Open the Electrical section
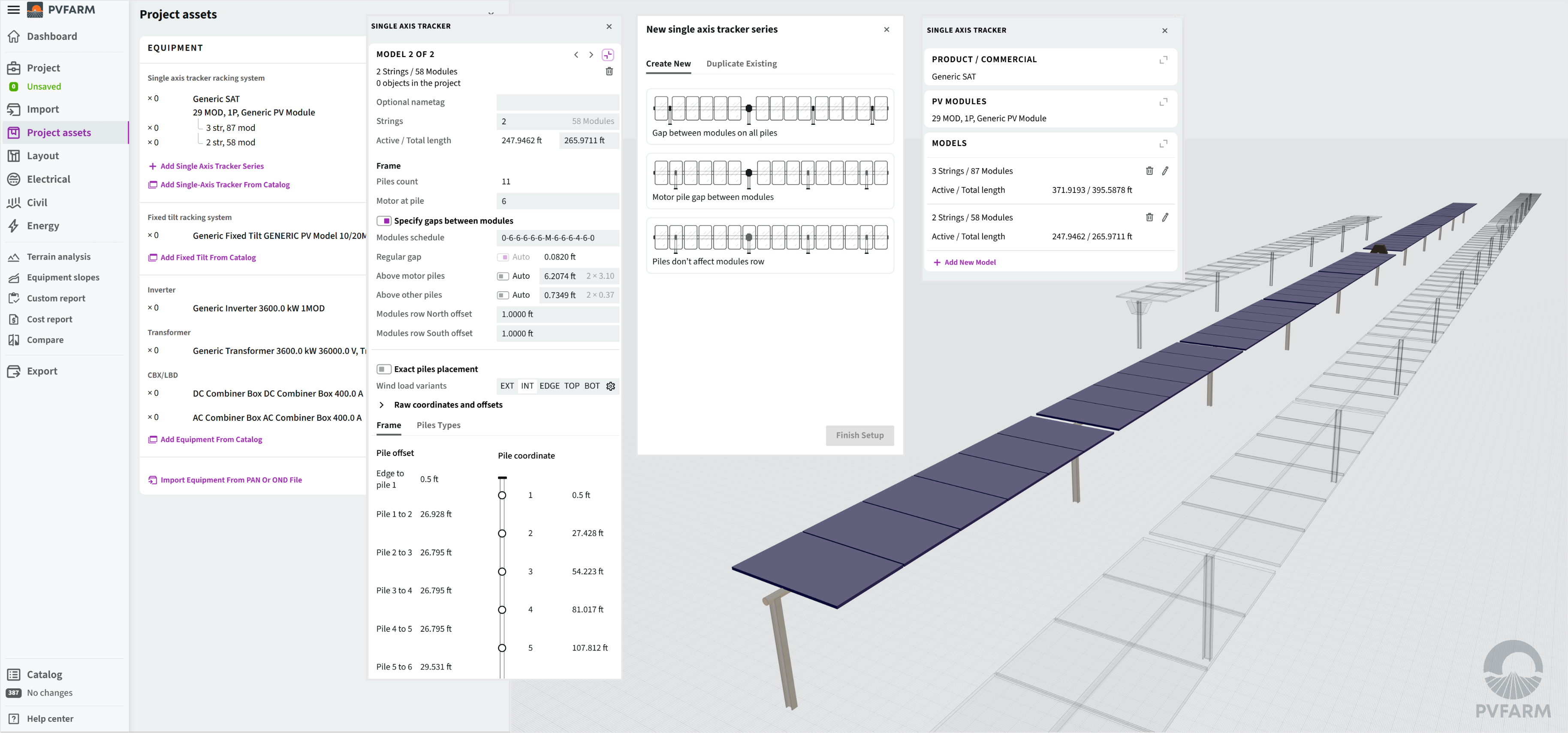The image size is (1568, 733). [48, 179]
